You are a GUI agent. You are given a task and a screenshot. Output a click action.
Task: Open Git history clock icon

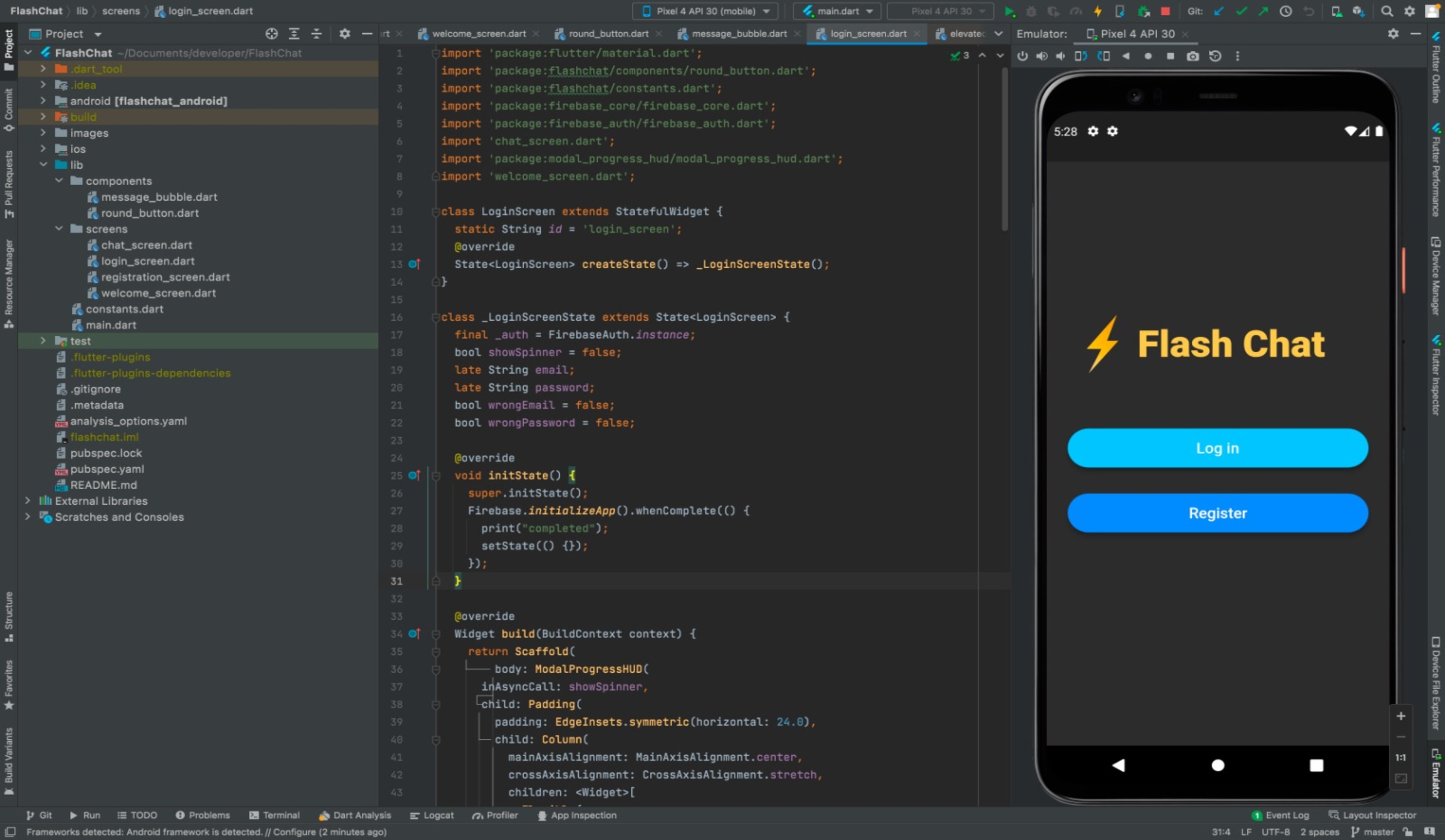tap(1285, 11)
